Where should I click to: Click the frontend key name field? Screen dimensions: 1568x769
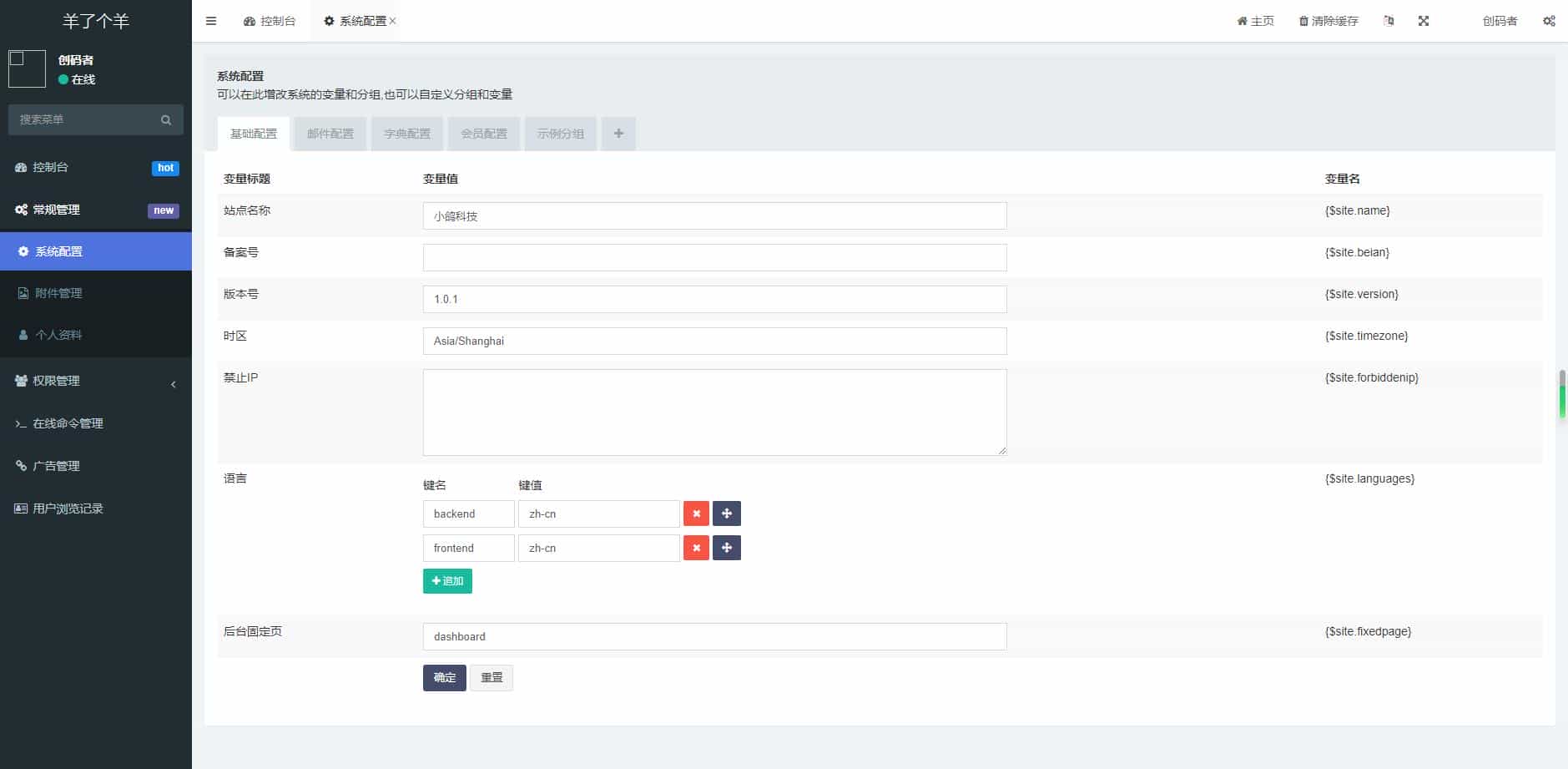(x=469, y=548)
